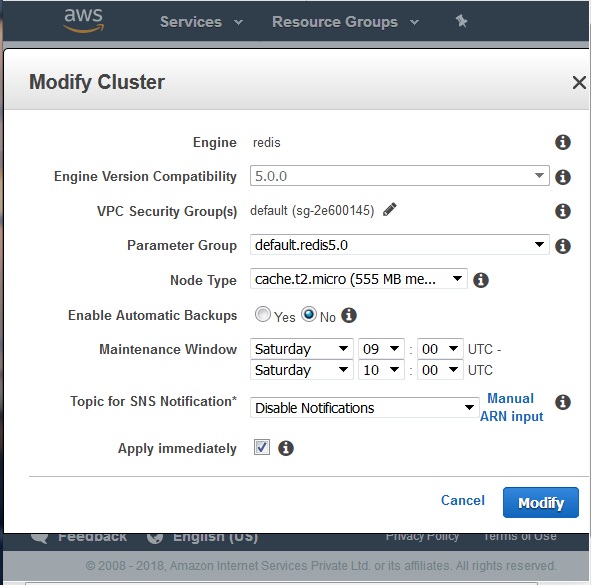Close the Modify Cluster dialog
This screenshot has height=585, width=595.
coord(579,82)
